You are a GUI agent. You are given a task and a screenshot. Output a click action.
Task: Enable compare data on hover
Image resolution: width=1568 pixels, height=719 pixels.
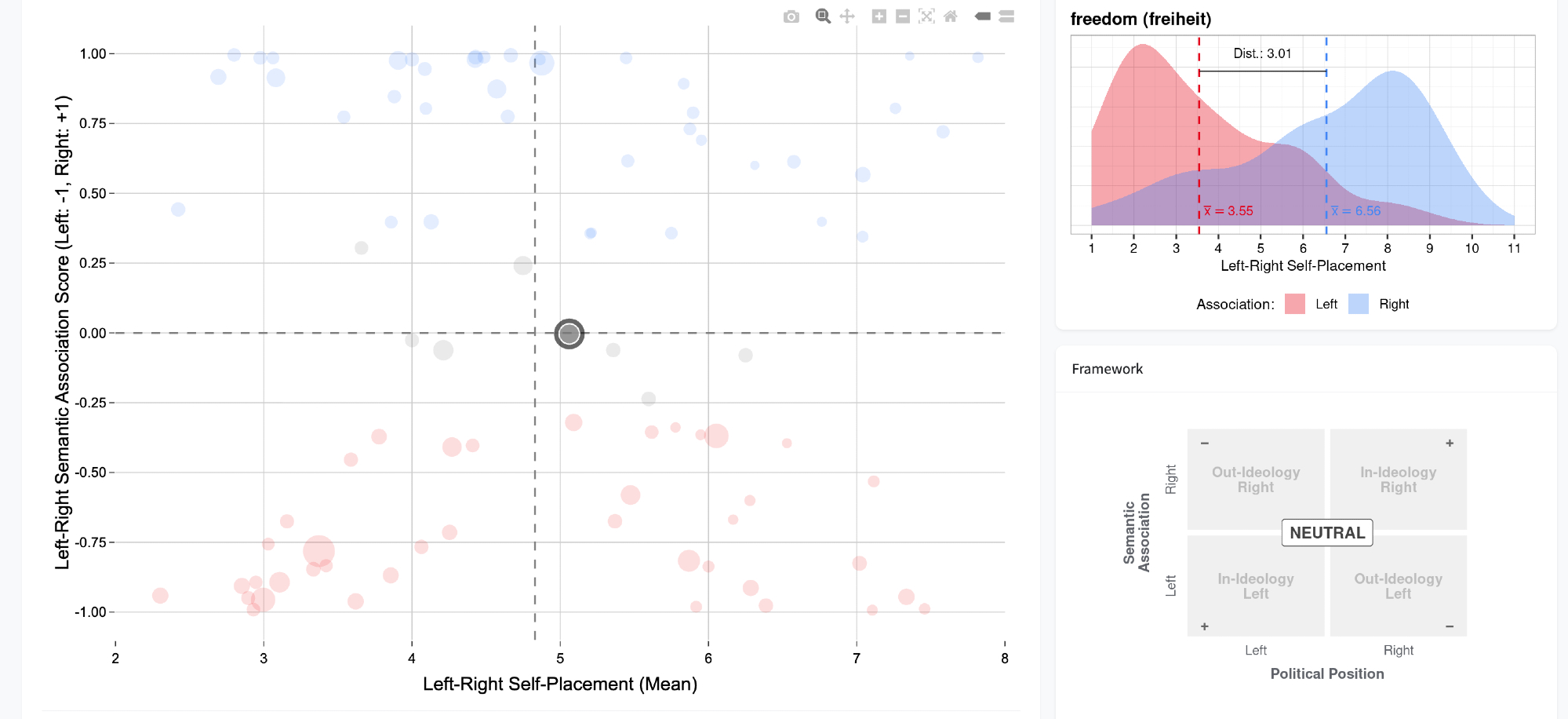pyautogui.click(x=1006, y=16)
